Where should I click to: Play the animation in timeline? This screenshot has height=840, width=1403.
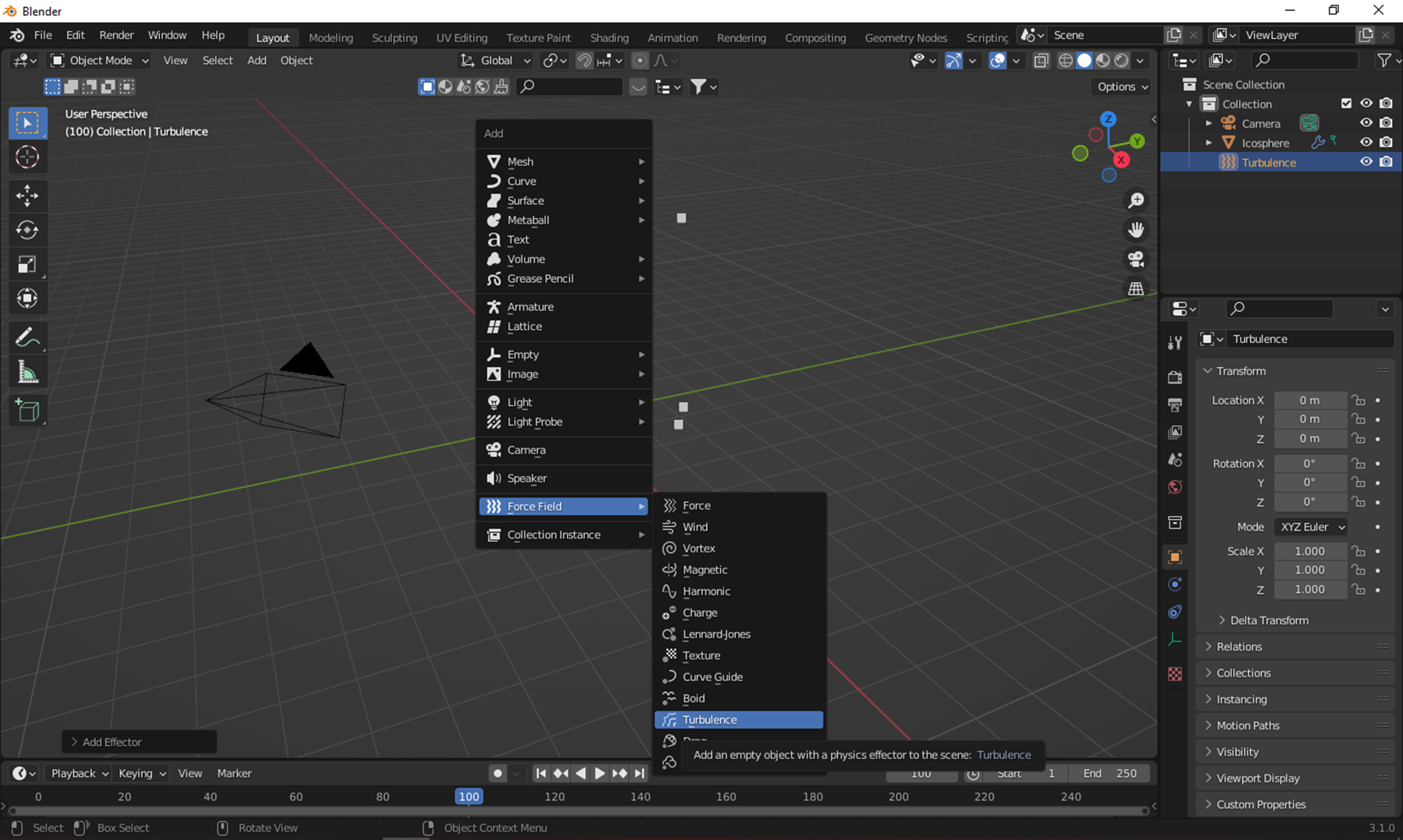(599, 774)
